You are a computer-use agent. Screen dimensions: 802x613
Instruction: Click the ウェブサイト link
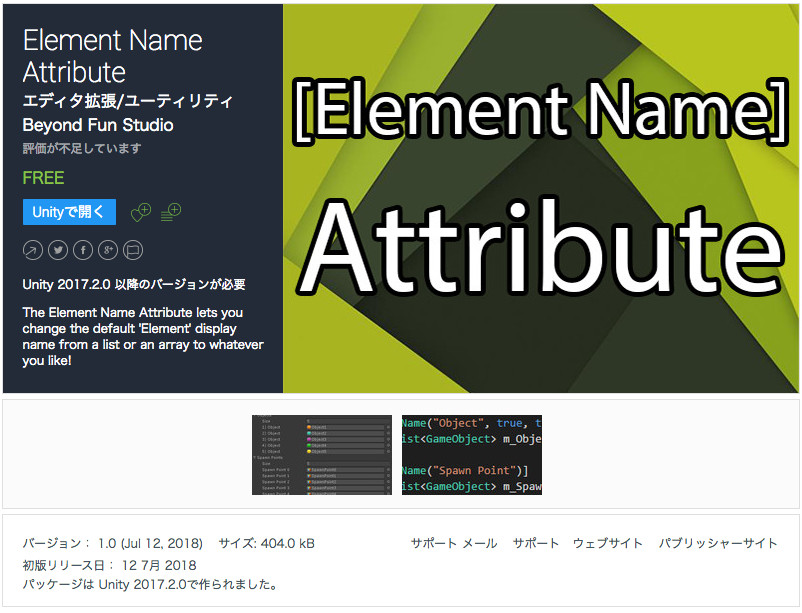tap(608, 543)
